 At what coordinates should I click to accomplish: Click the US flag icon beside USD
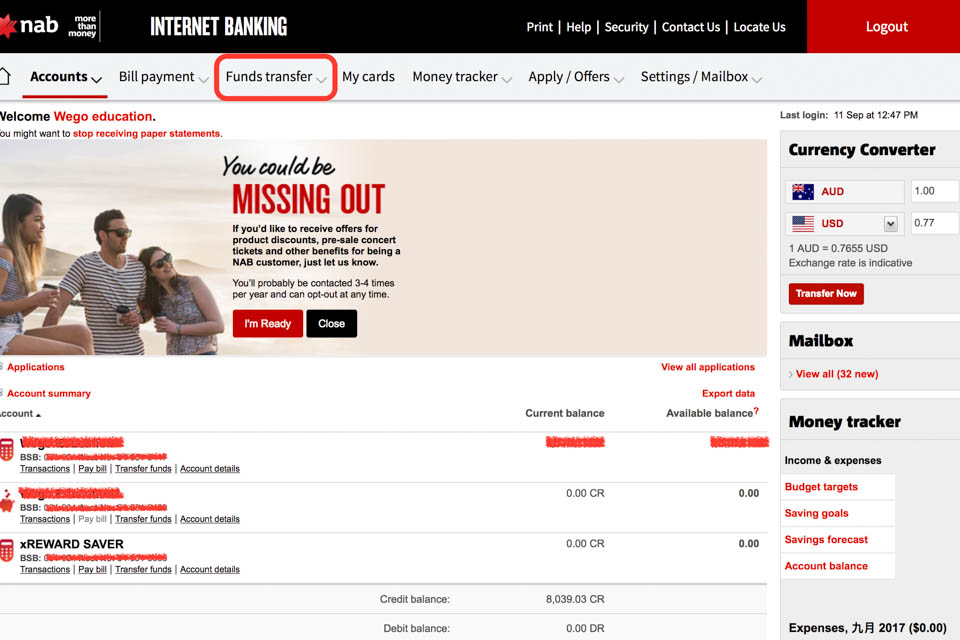click(x=803, y=224)
